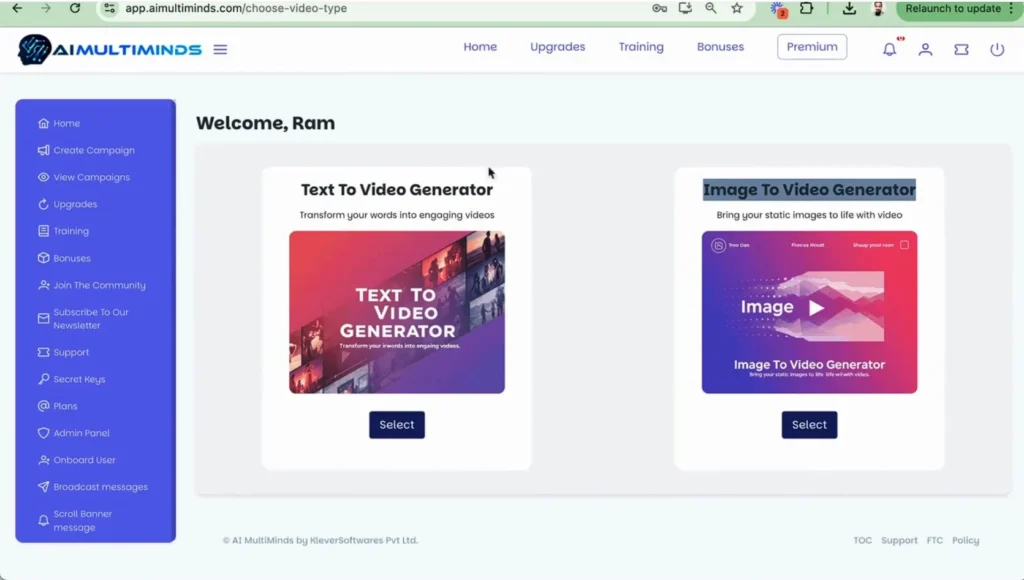Open the user profile icon in header
This screenshot has height=580, width=1024.
[925, 49]
